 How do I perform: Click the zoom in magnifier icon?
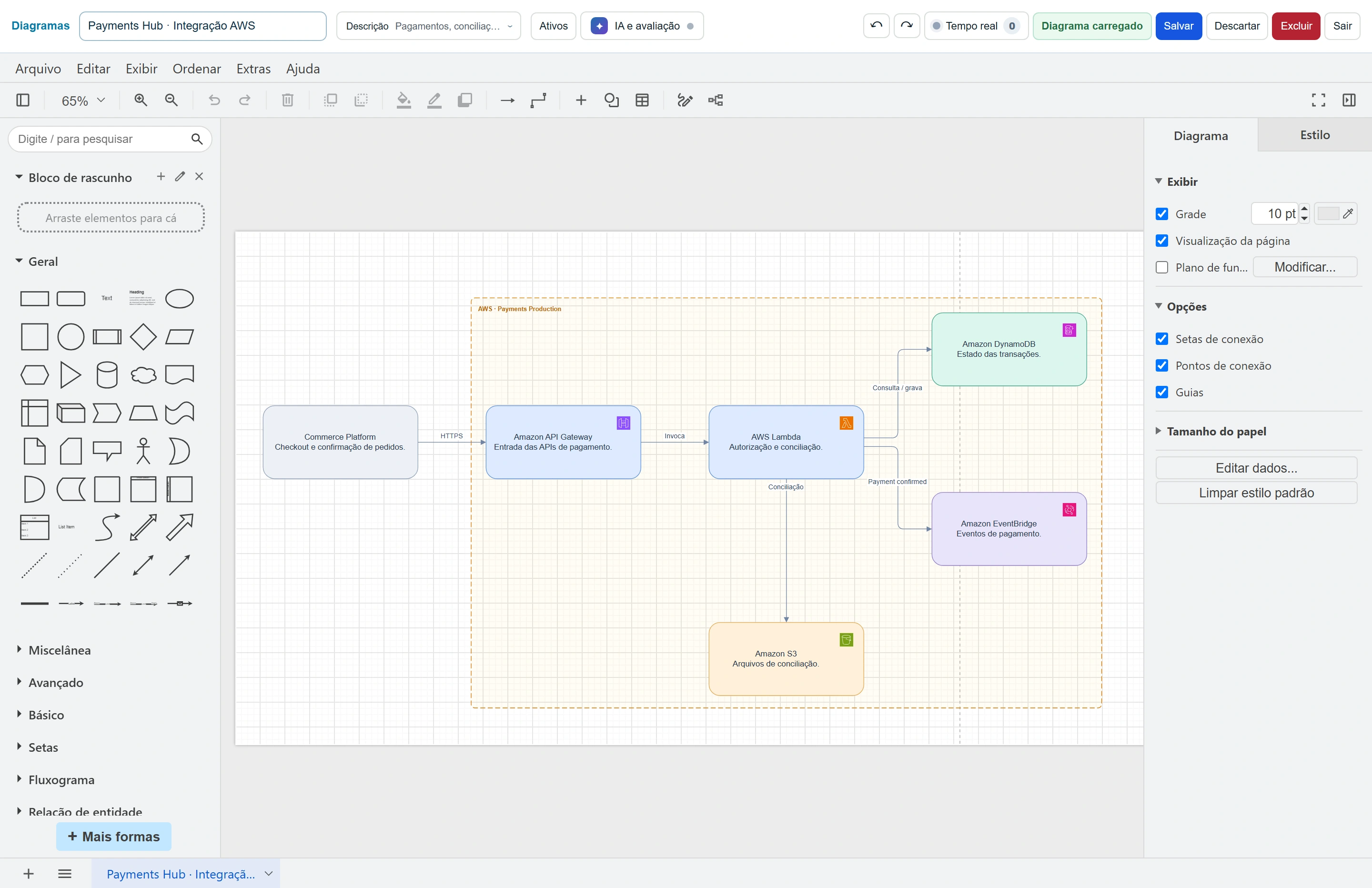(141, 101)
